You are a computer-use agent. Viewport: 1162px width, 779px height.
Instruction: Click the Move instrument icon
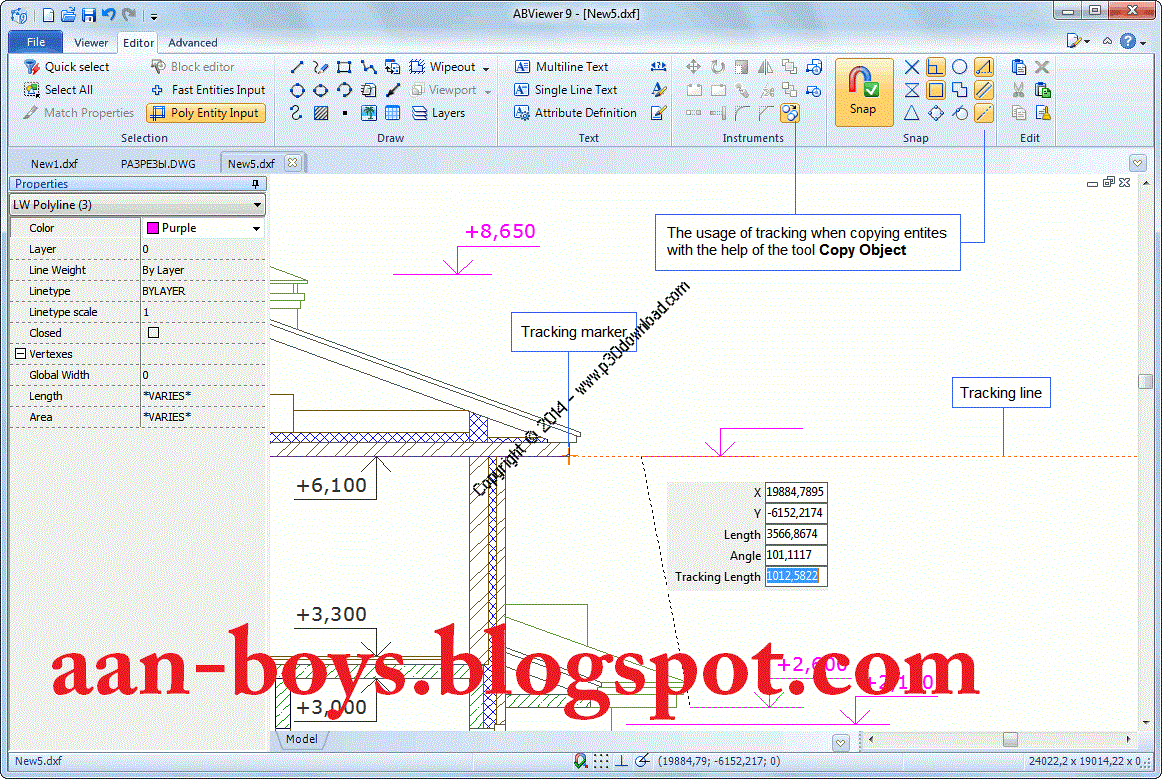tap(694, 67)
